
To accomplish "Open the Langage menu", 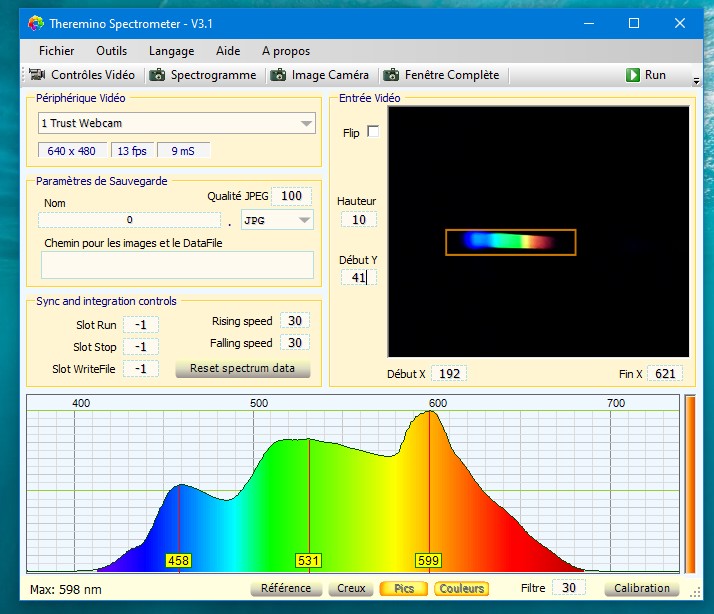I will click(171, 51).
